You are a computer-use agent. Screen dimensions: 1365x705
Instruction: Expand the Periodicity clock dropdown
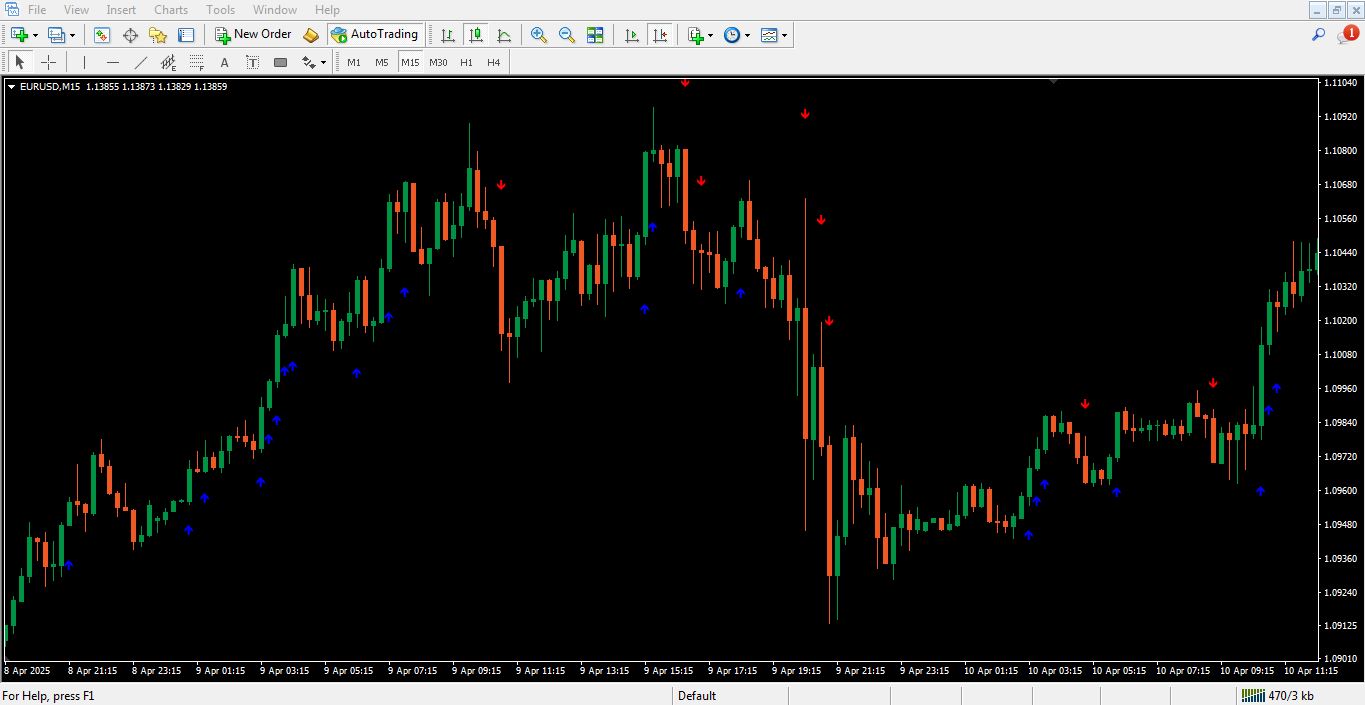pyautogui.click(x=747, y=35)
